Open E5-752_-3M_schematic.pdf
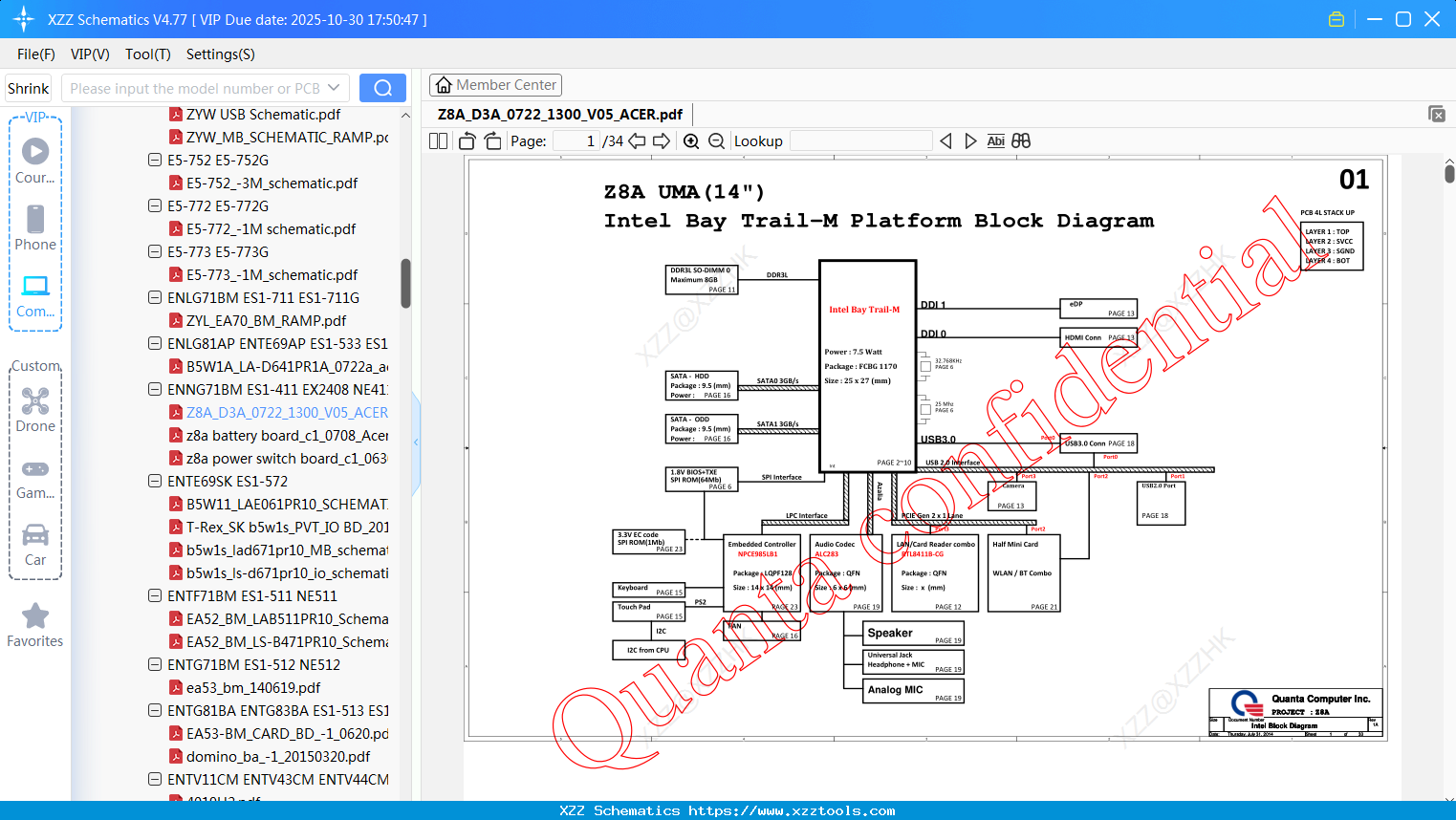This screenshot has height=820, width=1456. pyautogui.click(x=272, y=183)
